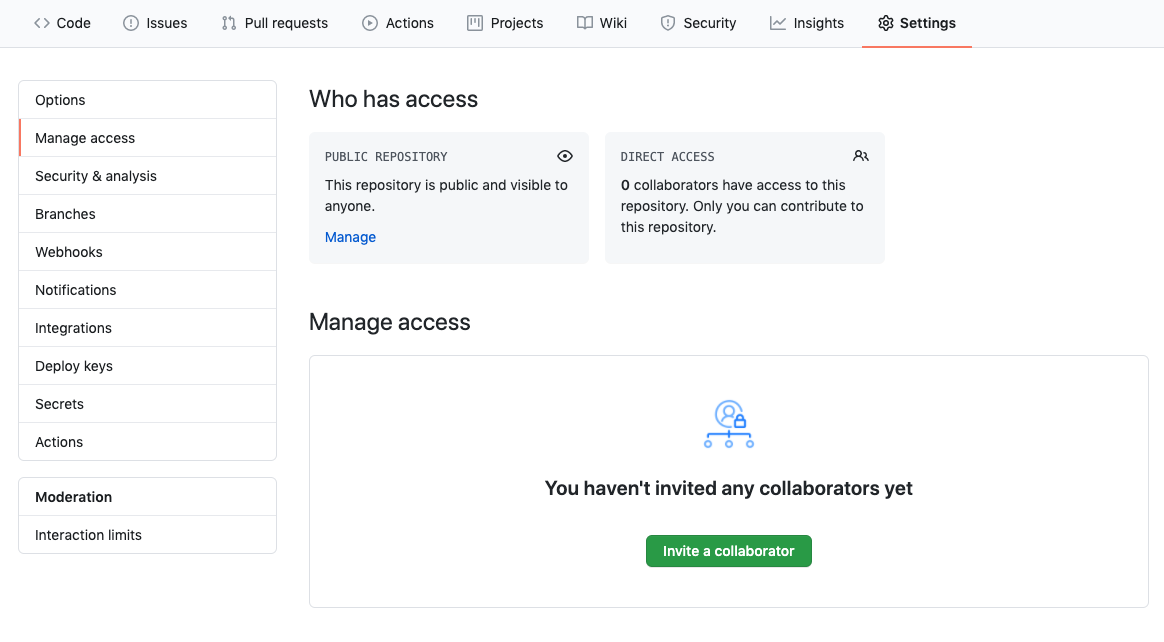Click the Wiki book icon
1164x642 pixels.
pyautogui.click(x=585, y=23)
